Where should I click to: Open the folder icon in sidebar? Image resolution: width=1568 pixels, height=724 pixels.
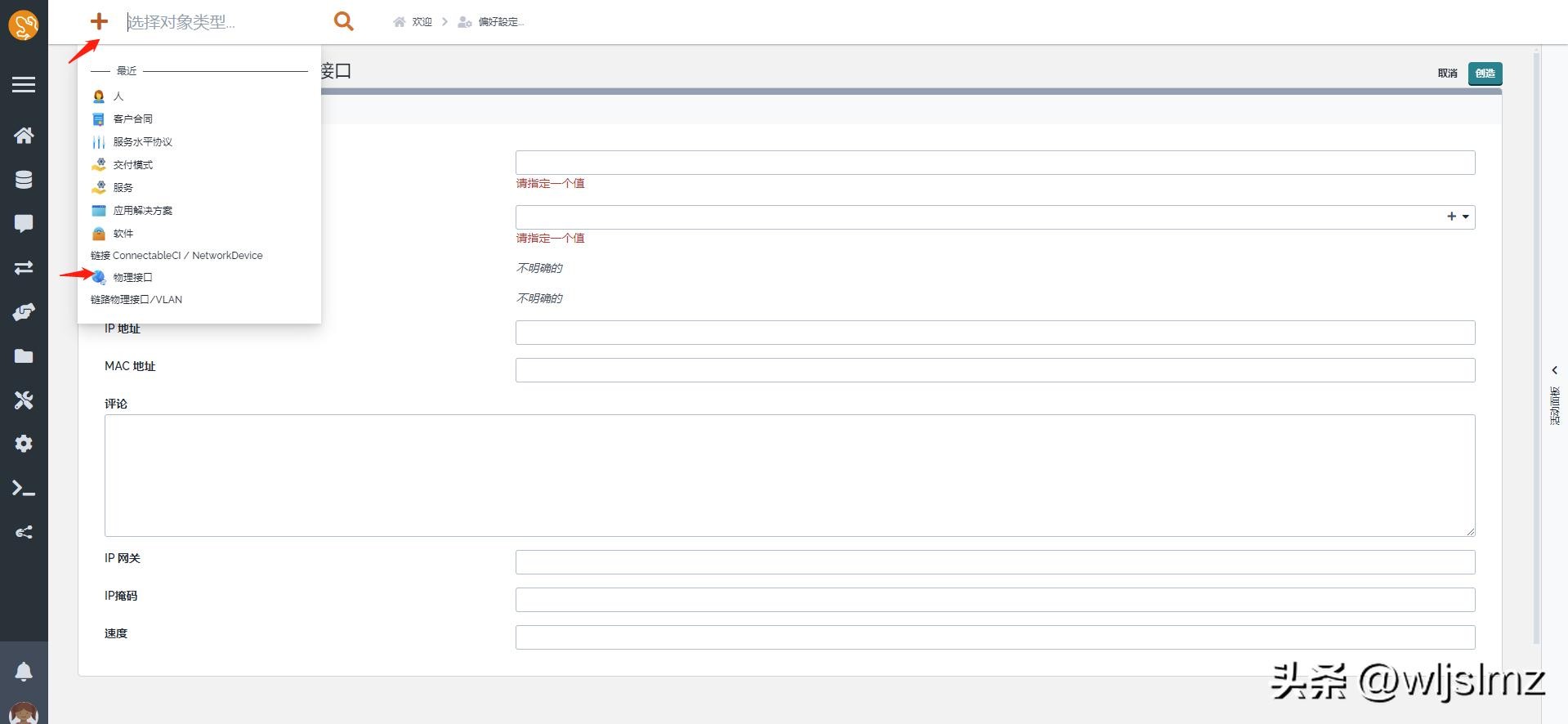coord(24,356)
